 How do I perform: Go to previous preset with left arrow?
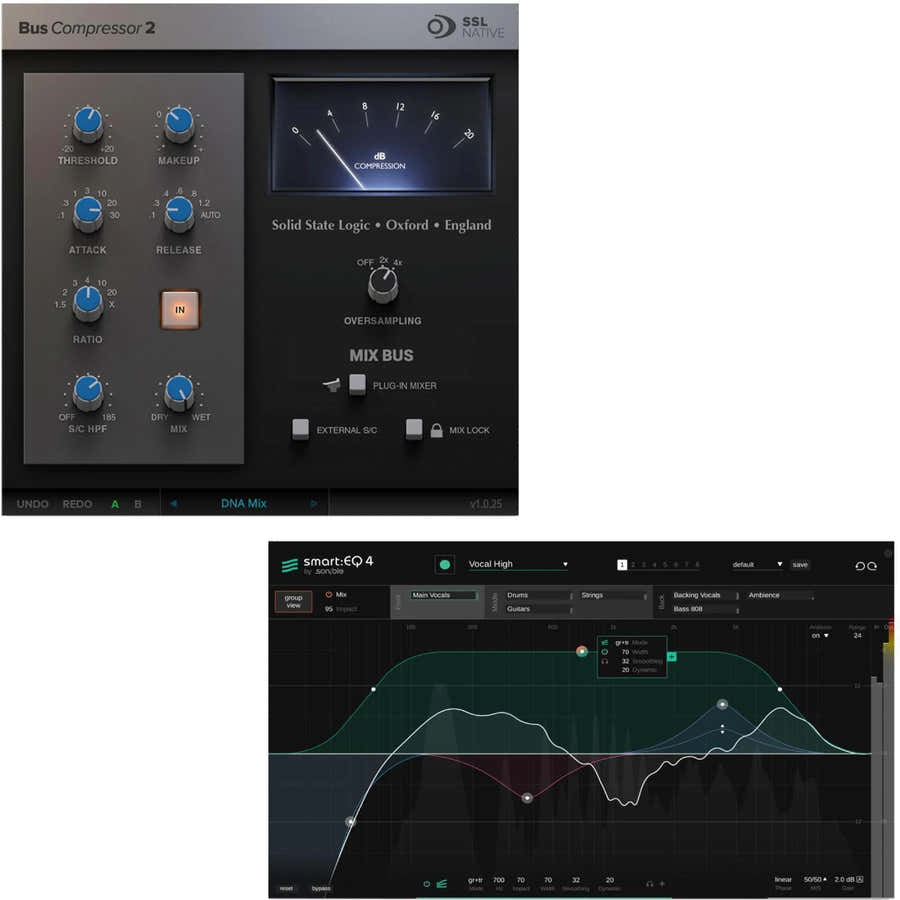click(173, 503)
